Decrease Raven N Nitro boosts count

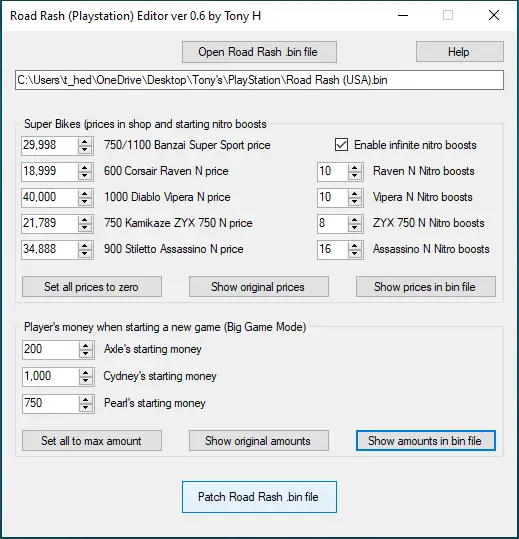click(355, 175)
